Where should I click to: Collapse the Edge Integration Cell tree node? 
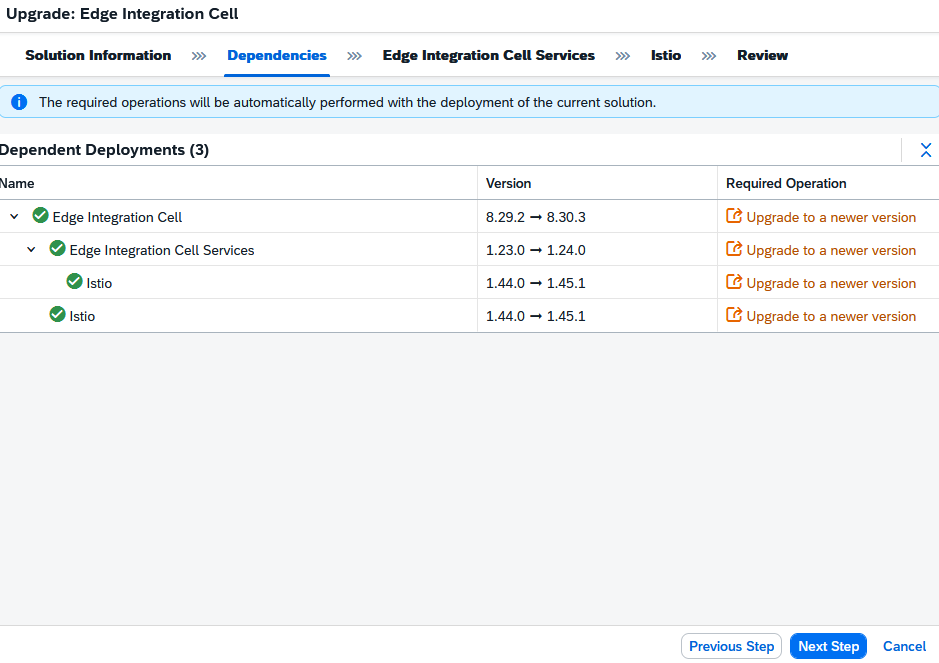[14, 216]
